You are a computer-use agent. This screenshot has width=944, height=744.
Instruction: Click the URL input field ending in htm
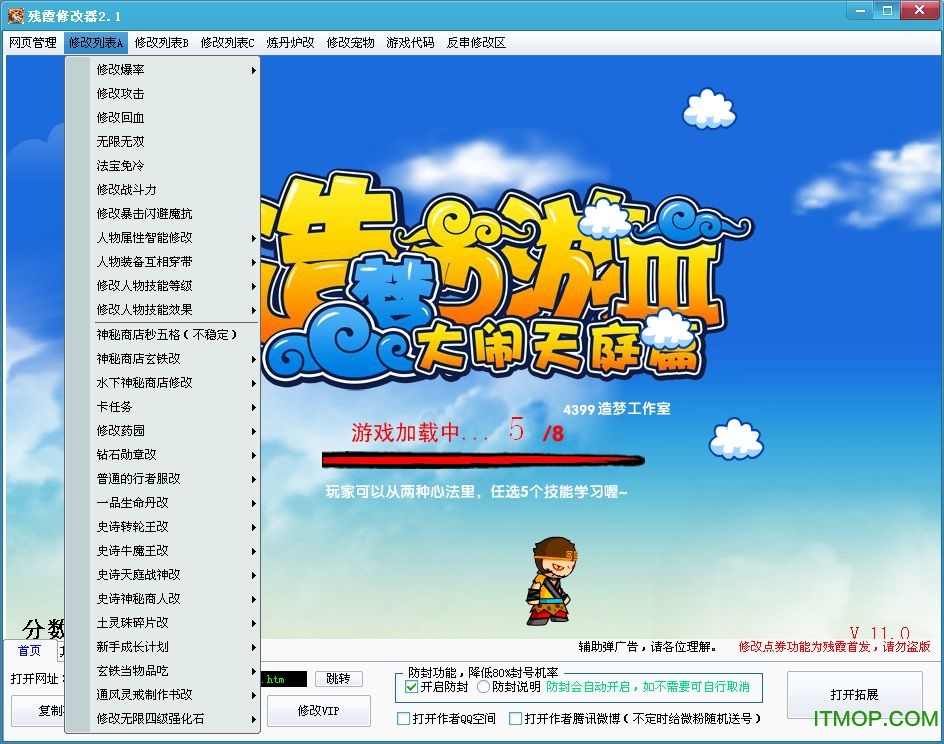point(284,679)
